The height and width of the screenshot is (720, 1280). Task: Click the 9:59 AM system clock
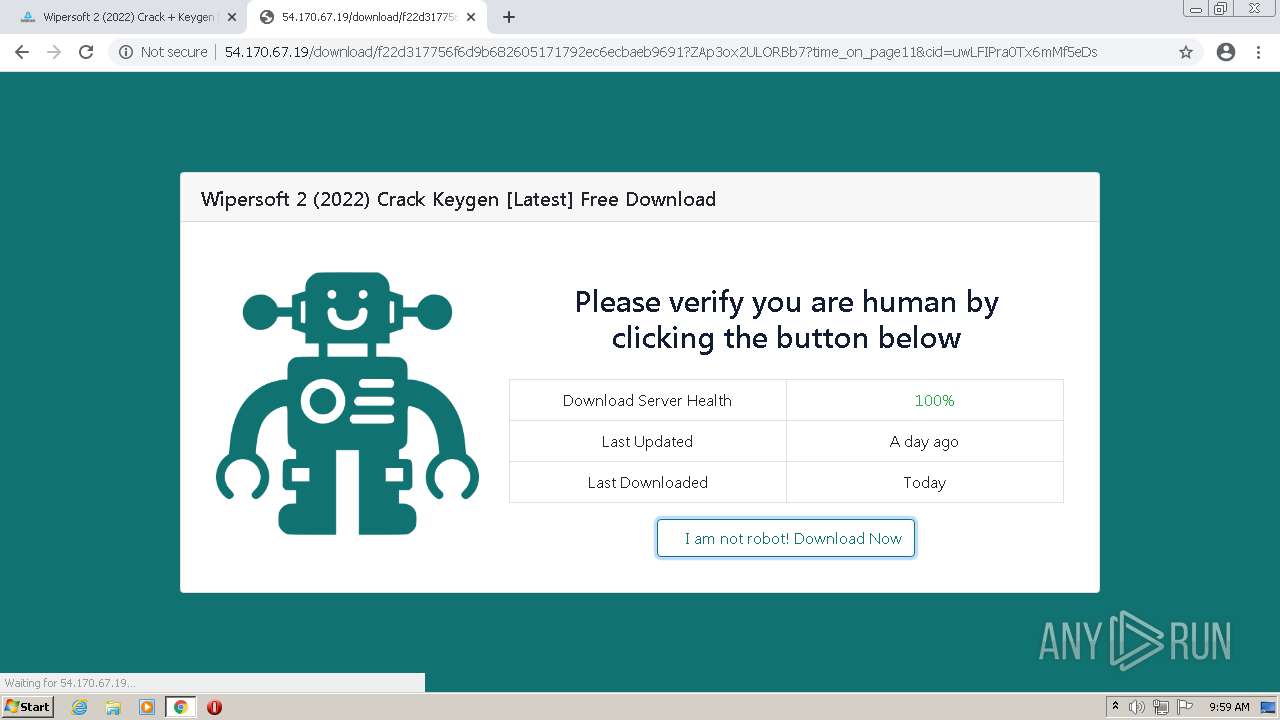tap(1229, 707)
